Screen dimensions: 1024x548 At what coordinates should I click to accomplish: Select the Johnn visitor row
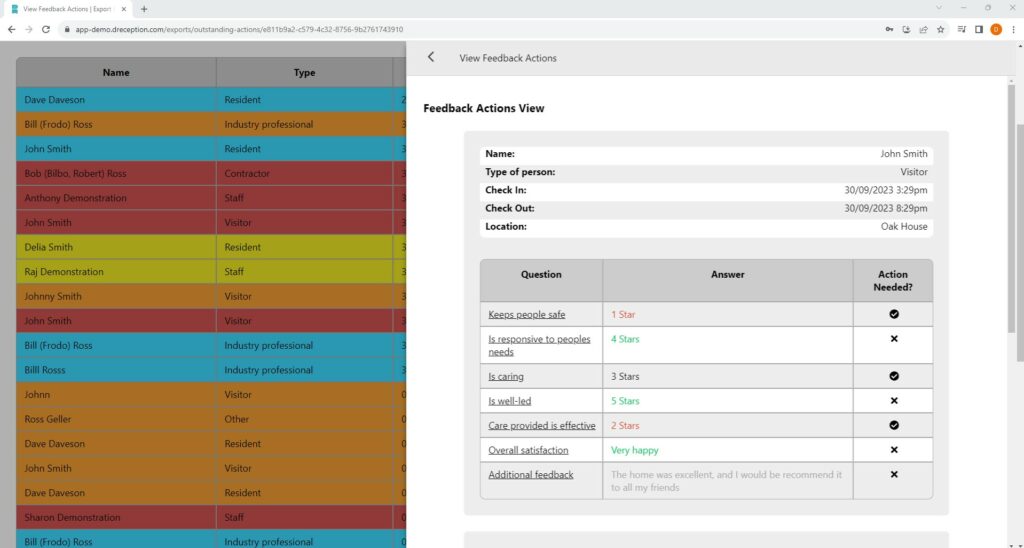[211, 395]
